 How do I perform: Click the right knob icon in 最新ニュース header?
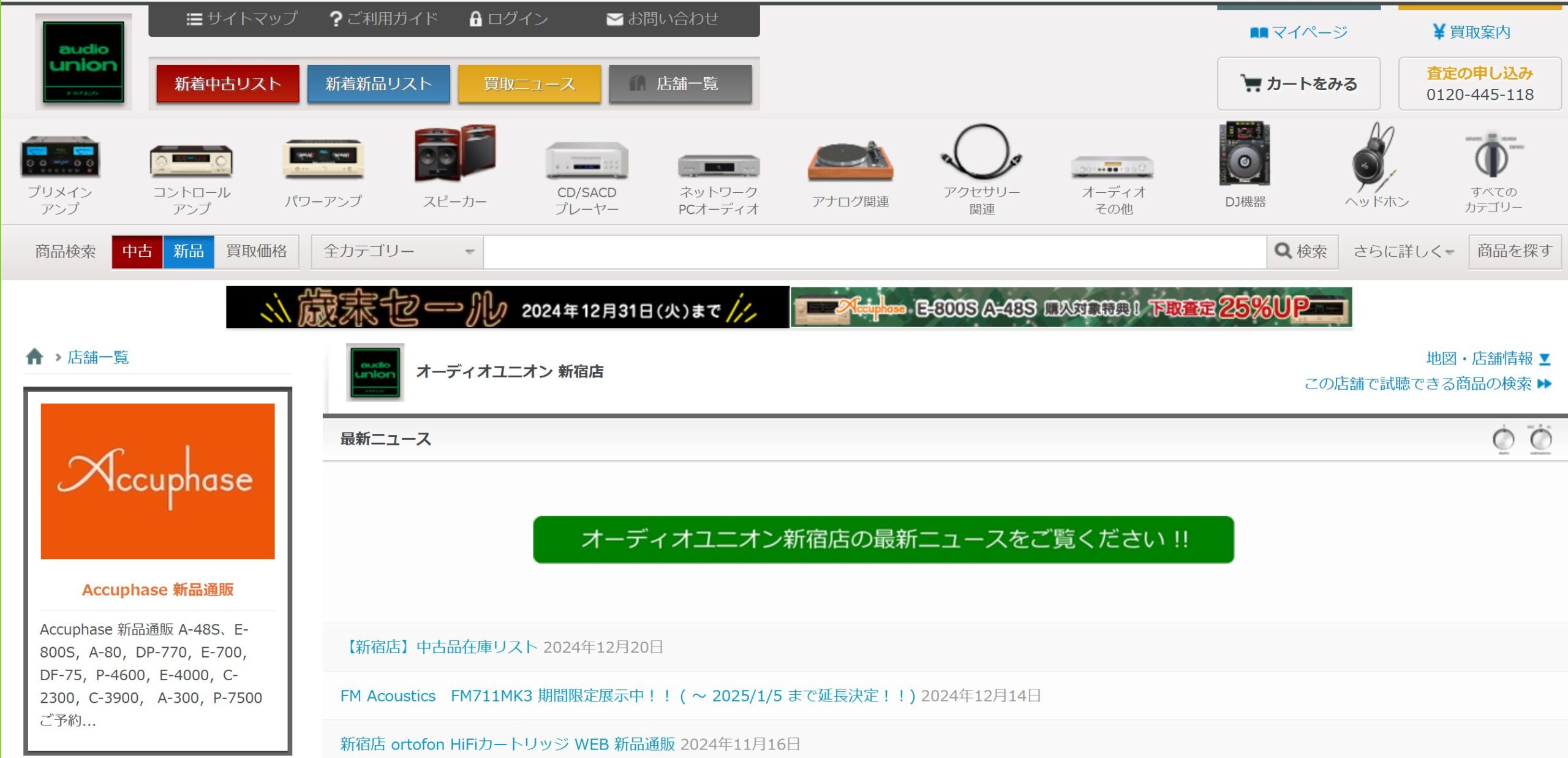[x=1540, y=439]
